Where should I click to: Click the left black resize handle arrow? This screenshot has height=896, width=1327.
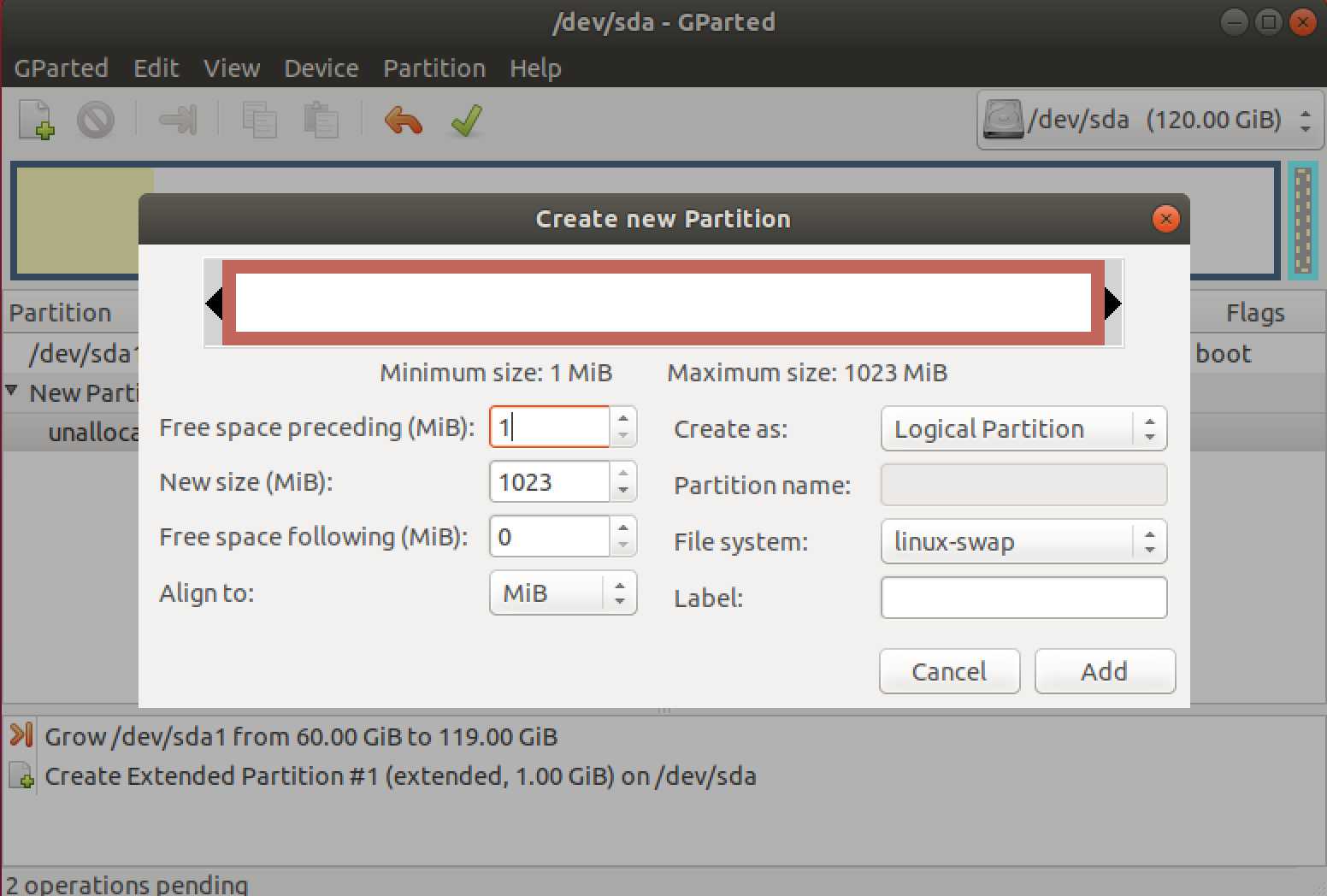pyautogui.click(x=214, y=304)
